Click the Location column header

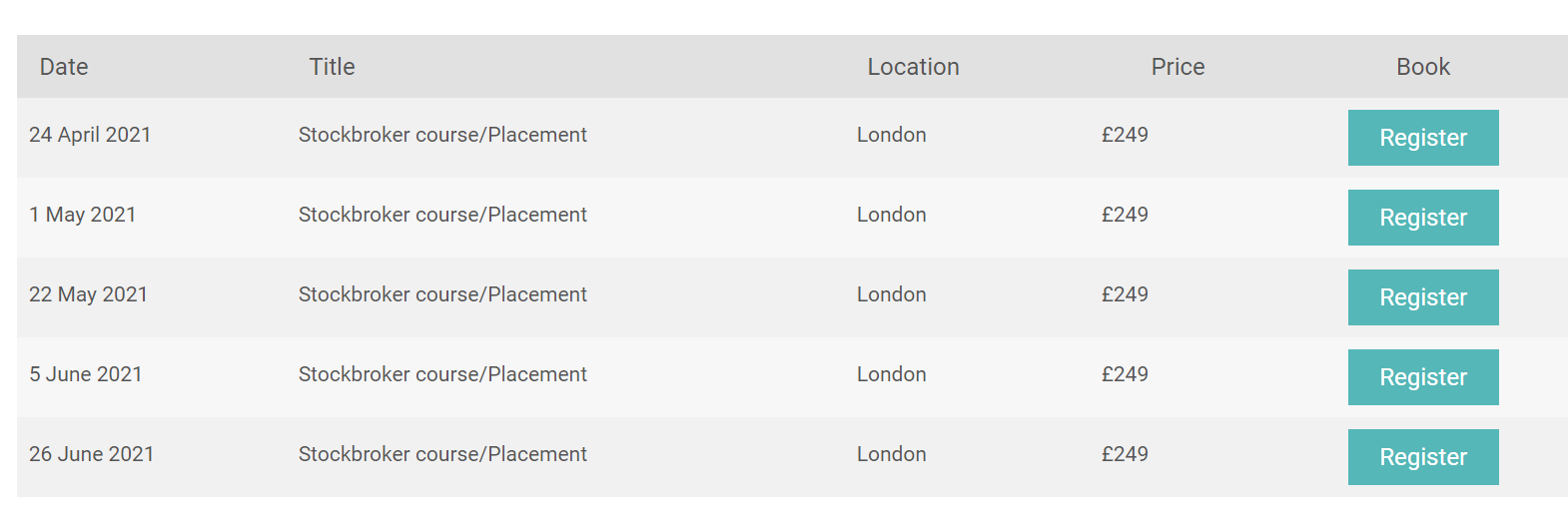click(x=913, y=67)
